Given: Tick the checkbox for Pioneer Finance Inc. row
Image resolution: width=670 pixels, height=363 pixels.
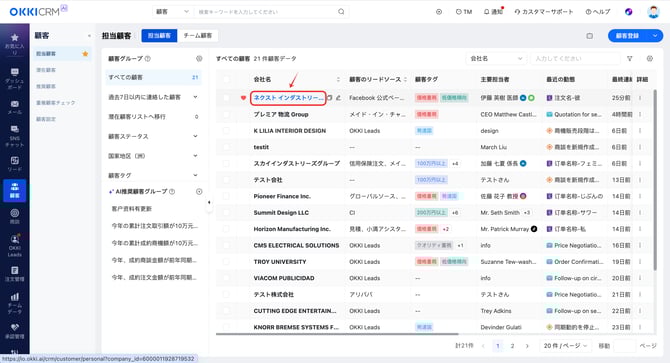Looking at the screenshot, I should pyautogui.click(x=226, y=196).
